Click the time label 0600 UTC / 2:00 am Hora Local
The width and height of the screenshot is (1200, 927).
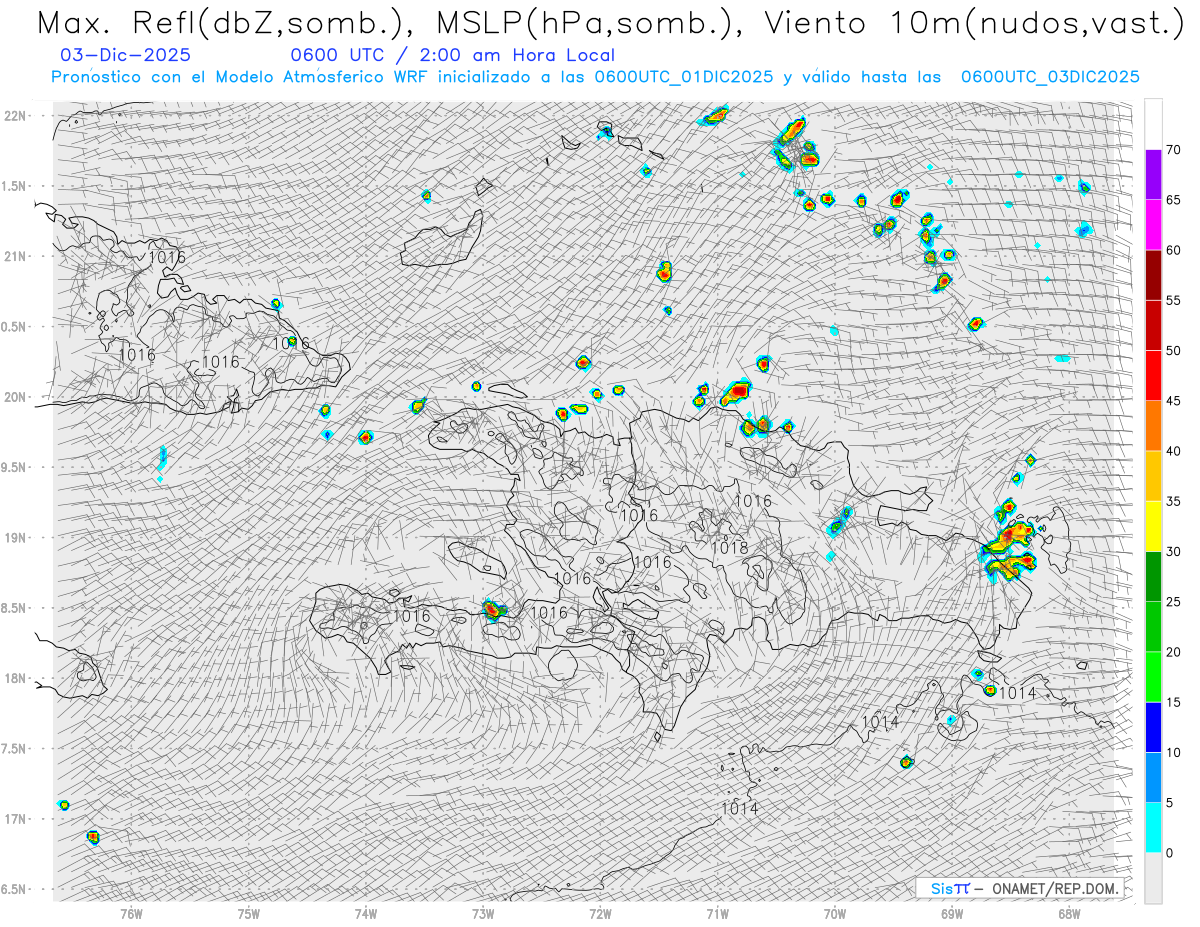452,56
